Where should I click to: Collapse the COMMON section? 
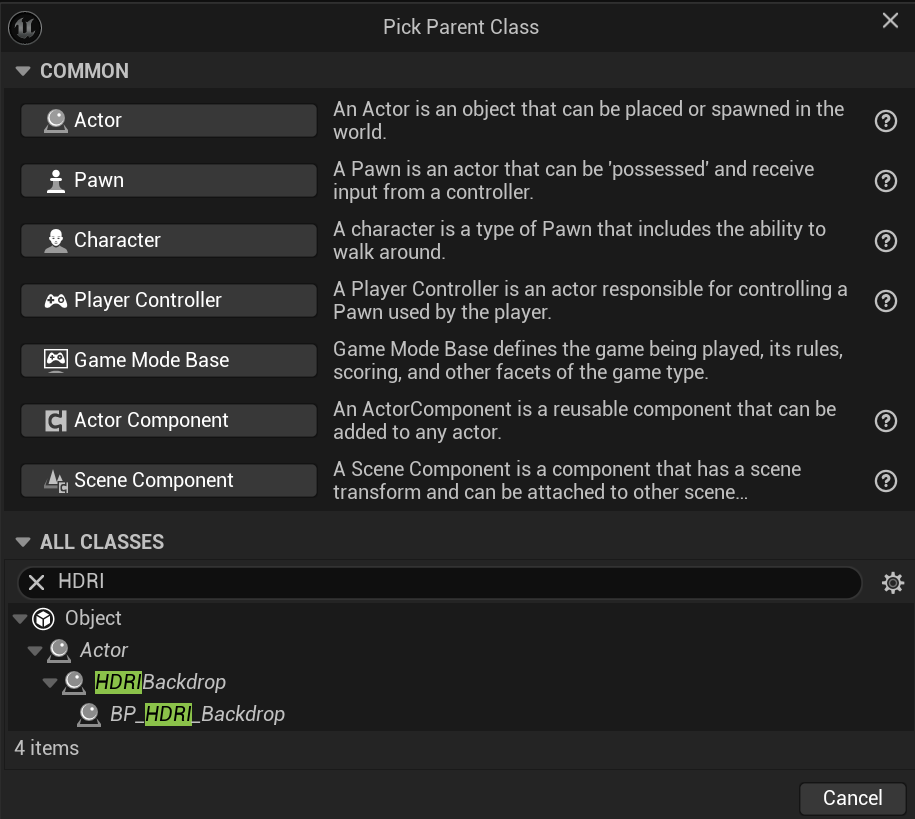23,71
